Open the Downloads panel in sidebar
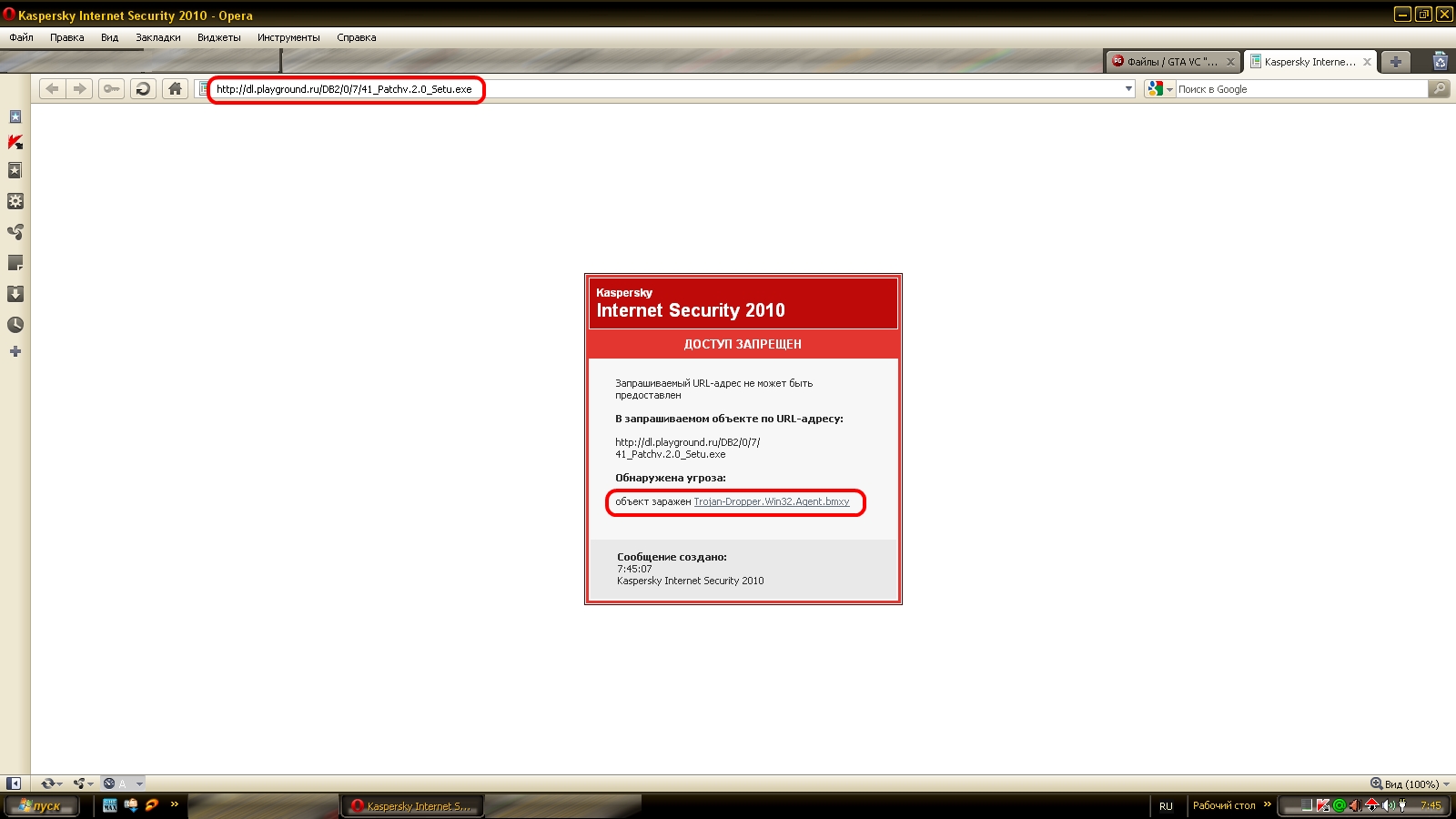Image resolution: width=1456 pixels, height=819 pixels. [15, 294]
